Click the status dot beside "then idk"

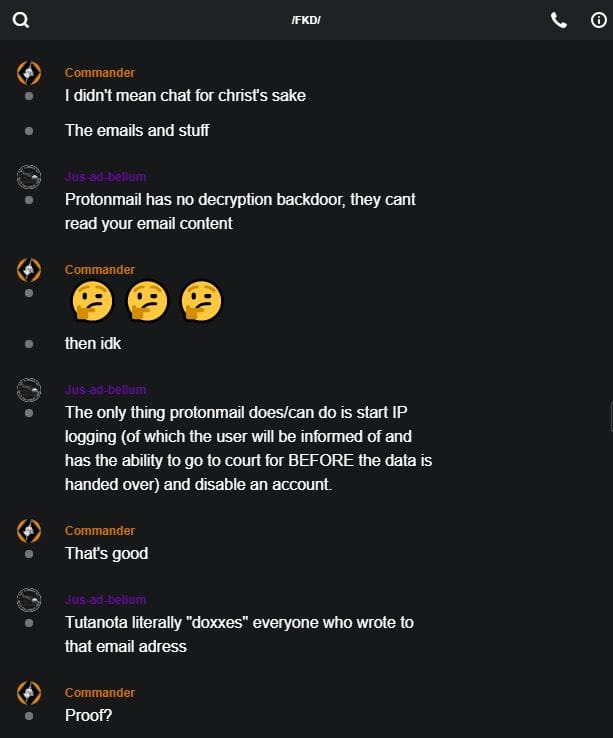[x=29, y=343]
